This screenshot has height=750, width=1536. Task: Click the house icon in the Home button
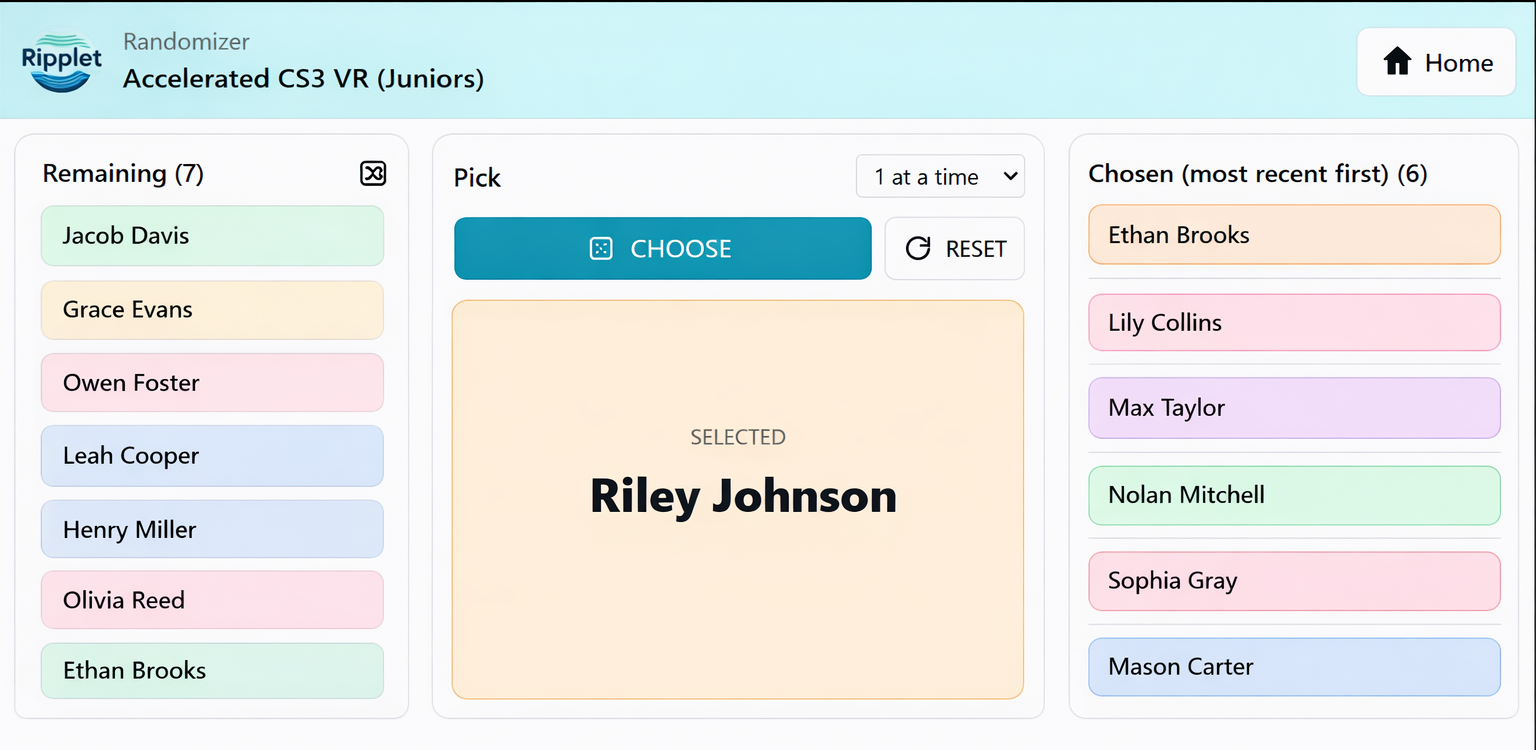pyautogui.click(x=1398, y=61)
